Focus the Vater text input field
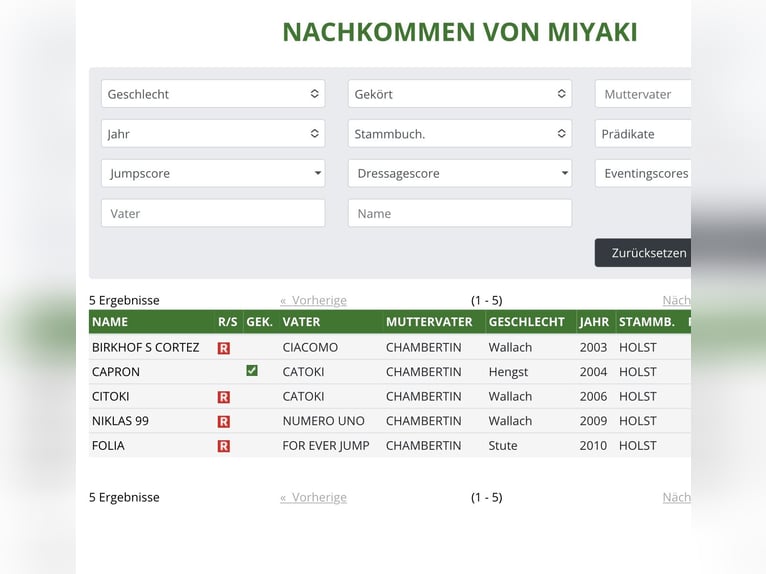This screenshot has width=766, height=574. click(213, 214)
